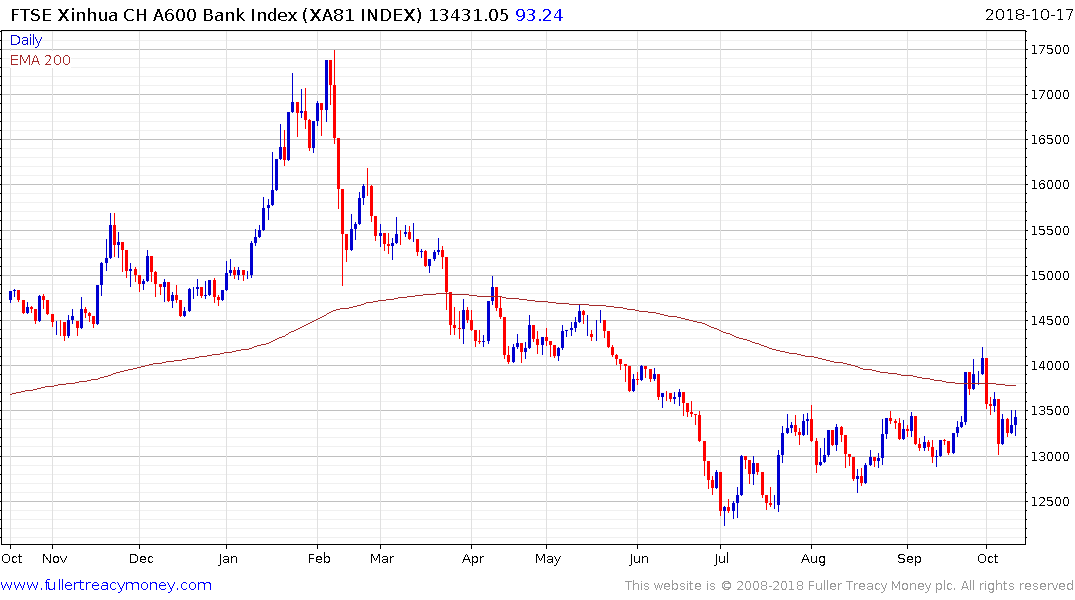The width and height of the screenshot is (1075, 600).
Task: Click the Sep month label on the time axis
Action: click(909, 558)
